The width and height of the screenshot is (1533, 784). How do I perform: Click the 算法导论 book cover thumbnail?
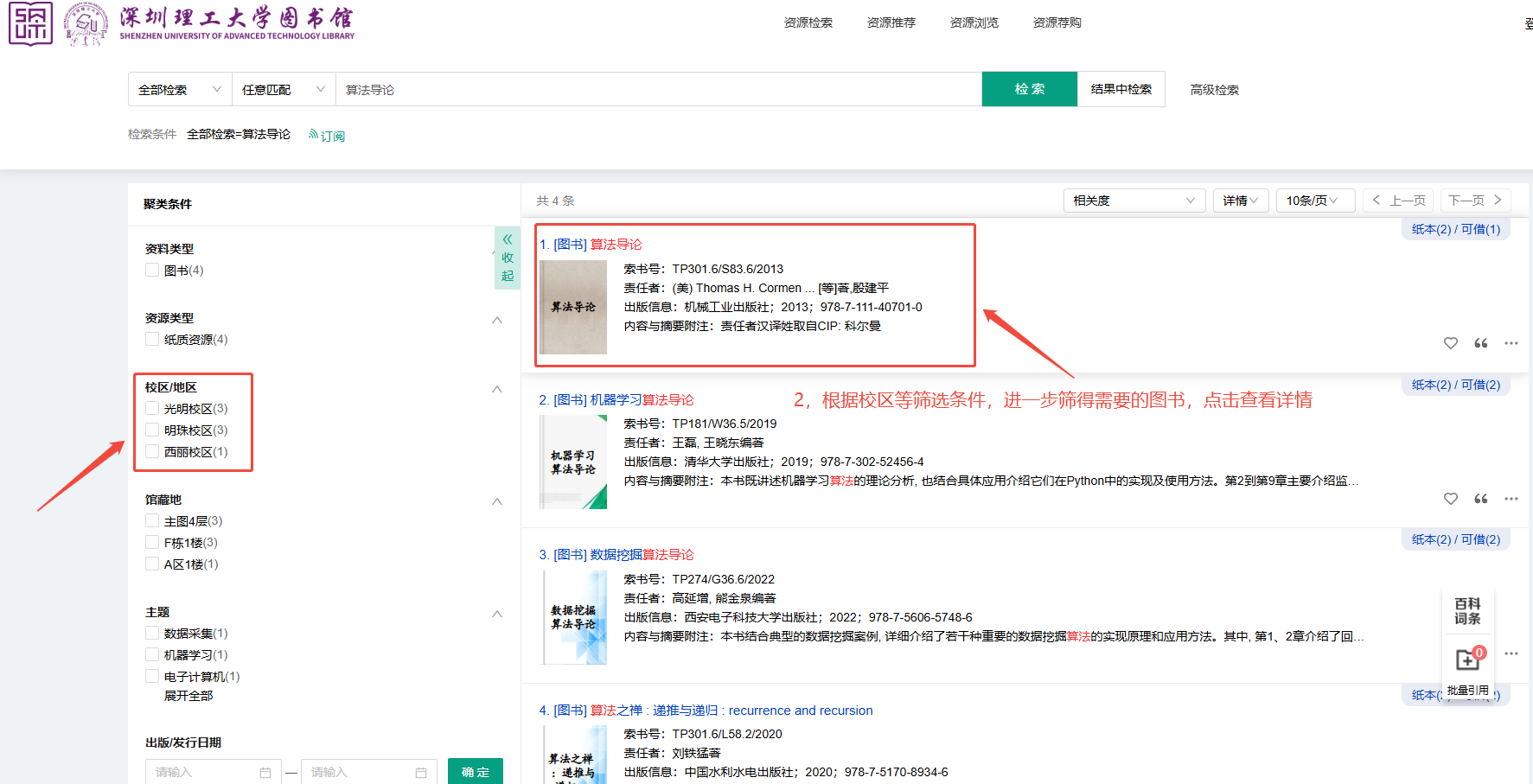(x=573, y=307)
